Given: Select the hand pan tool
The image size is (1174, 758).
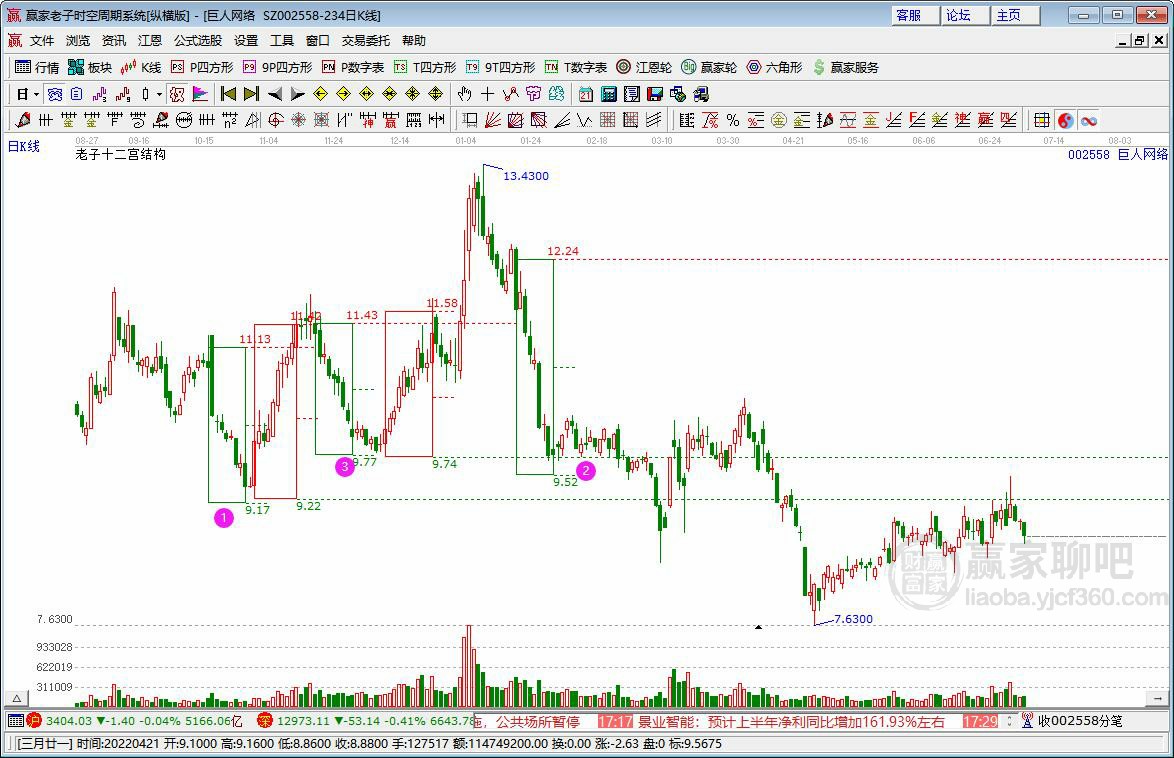Looking at the screenshot, I should tap(465, 94).
